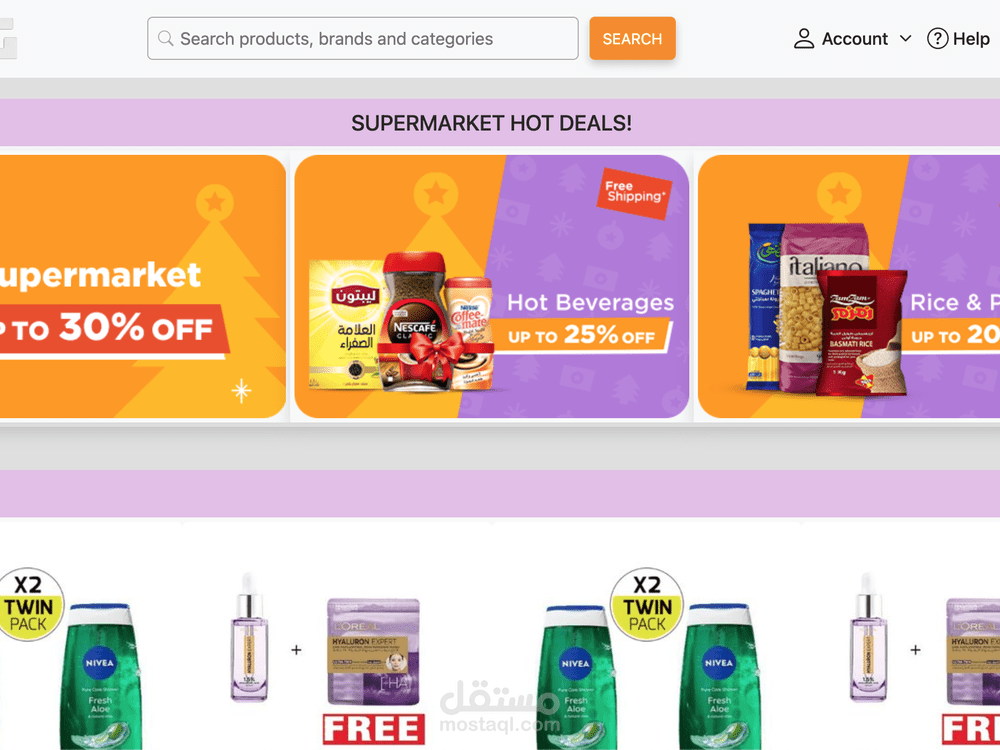Image resolution: width=1000 pixels, height=750 pixels.
Task: Click the Account person icon
Action: 804,38
